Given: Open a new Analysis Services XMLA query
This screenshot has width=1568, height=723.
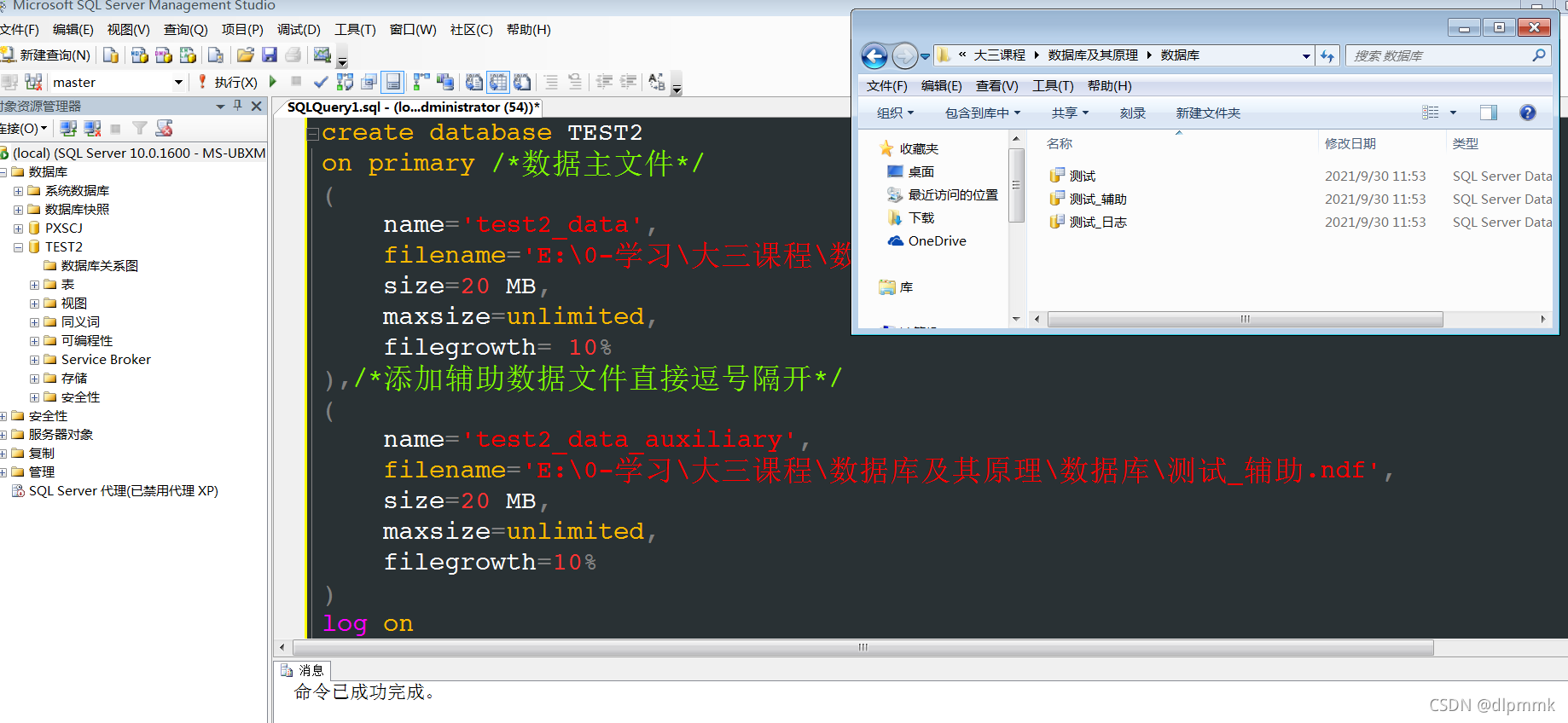Looking at the screenshot, I should [188, 55].
